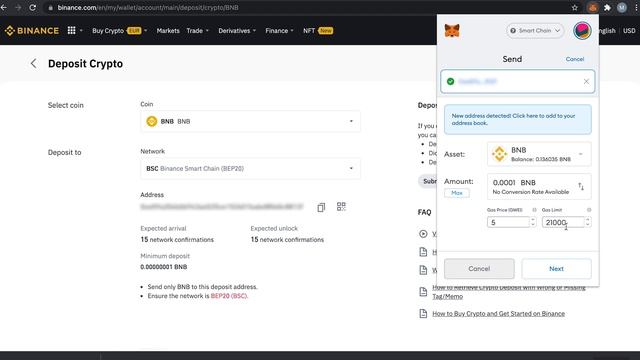Open the MetaMask account avatar menu
Image resolution: width=640 pixels, height=360 pixels.
click(x=582, y=31)
